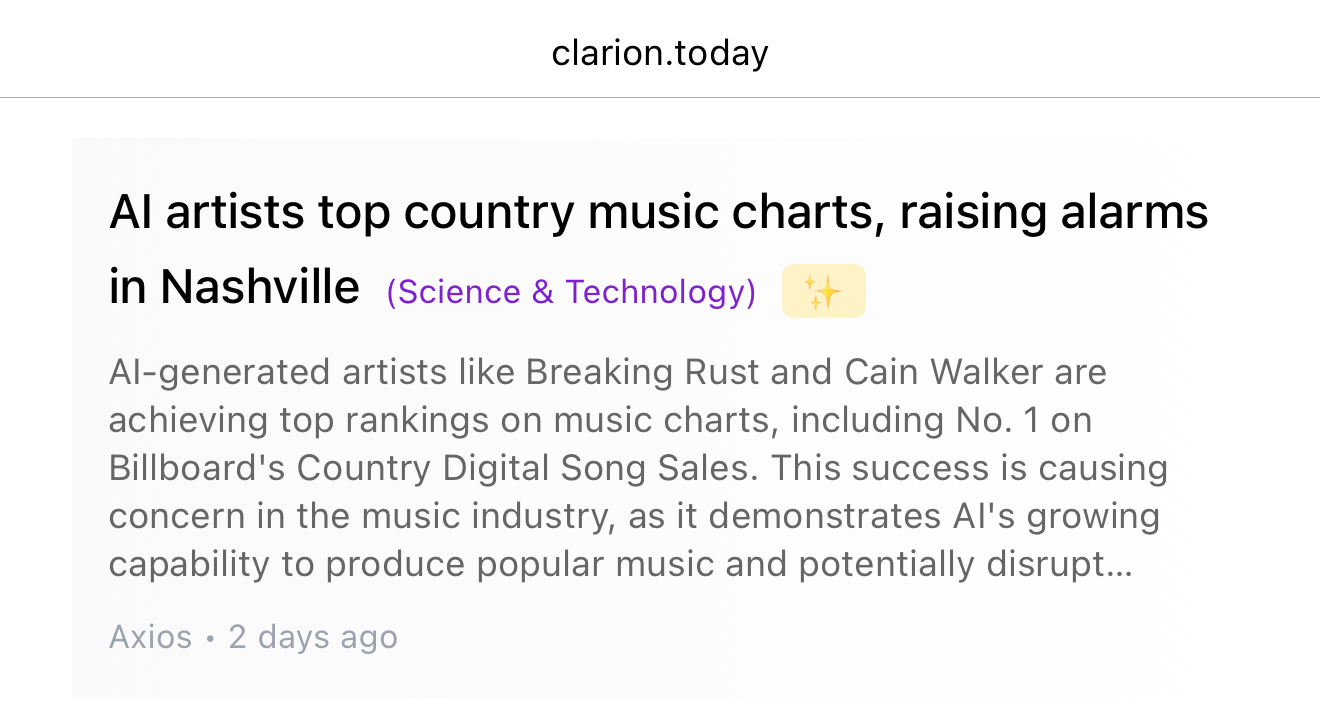The width and height of the screenshot is (1320, 726).
Task: Click the "2 days ago" timestamp
Action: click(313, 637)
